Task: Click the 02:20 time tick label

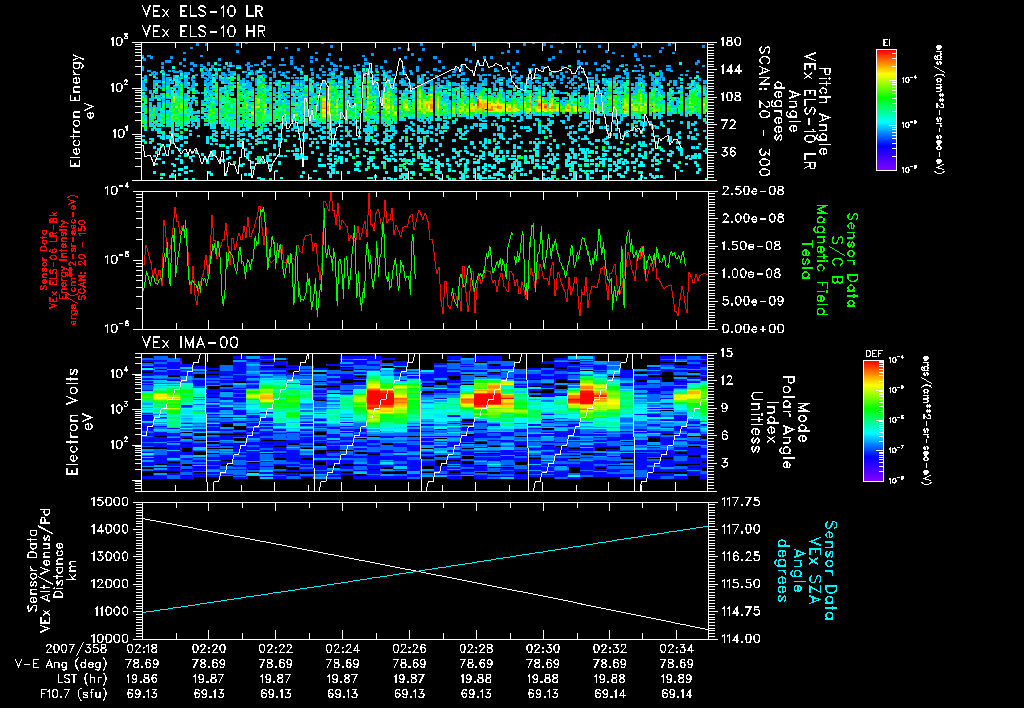Action: pyautogui.click(x=208, y=649)
